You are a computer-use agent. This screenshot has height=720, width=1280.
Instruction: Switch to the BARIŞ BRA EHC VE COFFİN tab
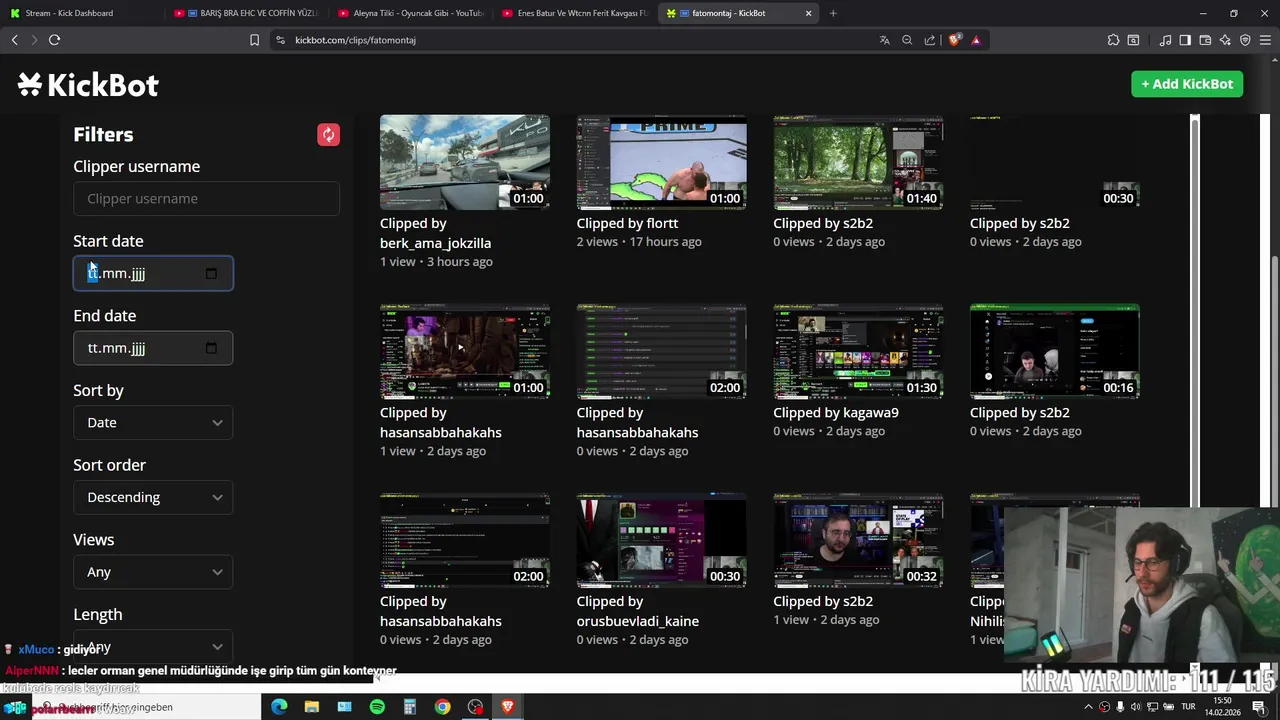coord(245,13)
